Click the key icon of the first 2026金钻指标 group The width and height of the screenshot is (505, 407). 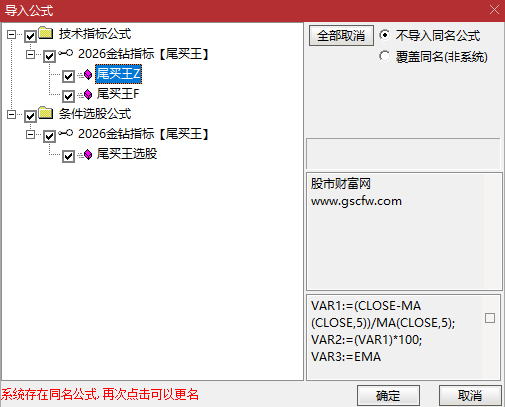[x=66, y=53]
